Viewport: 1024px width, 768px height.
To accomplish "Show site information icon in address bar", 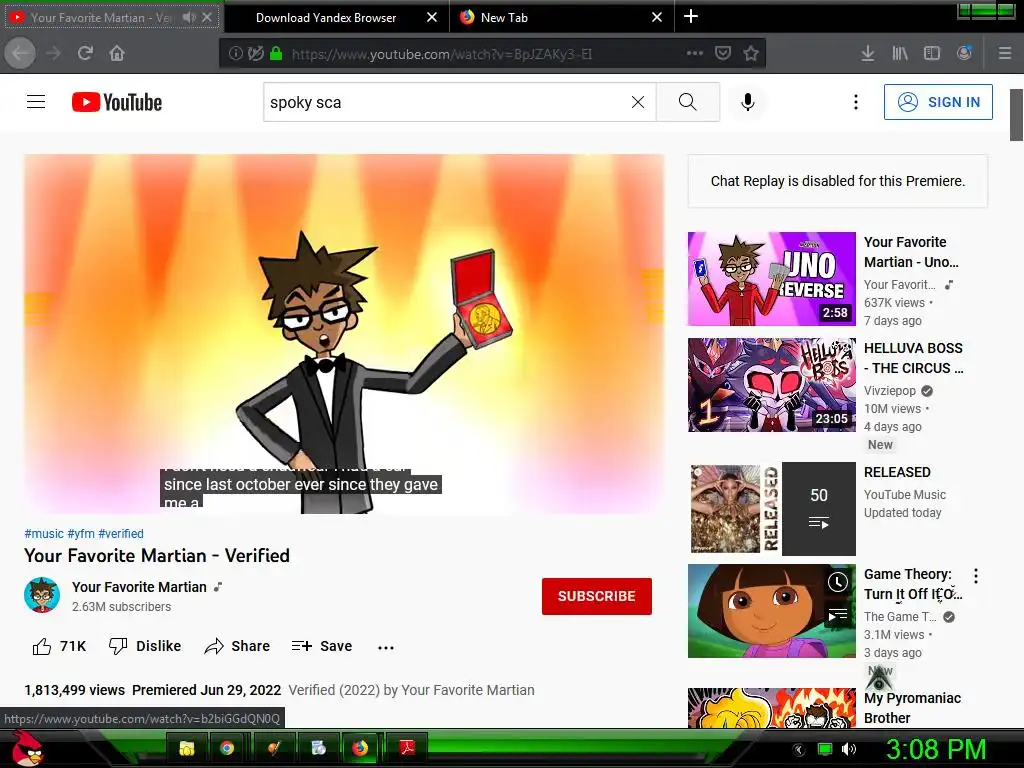I will click(236, 54).
